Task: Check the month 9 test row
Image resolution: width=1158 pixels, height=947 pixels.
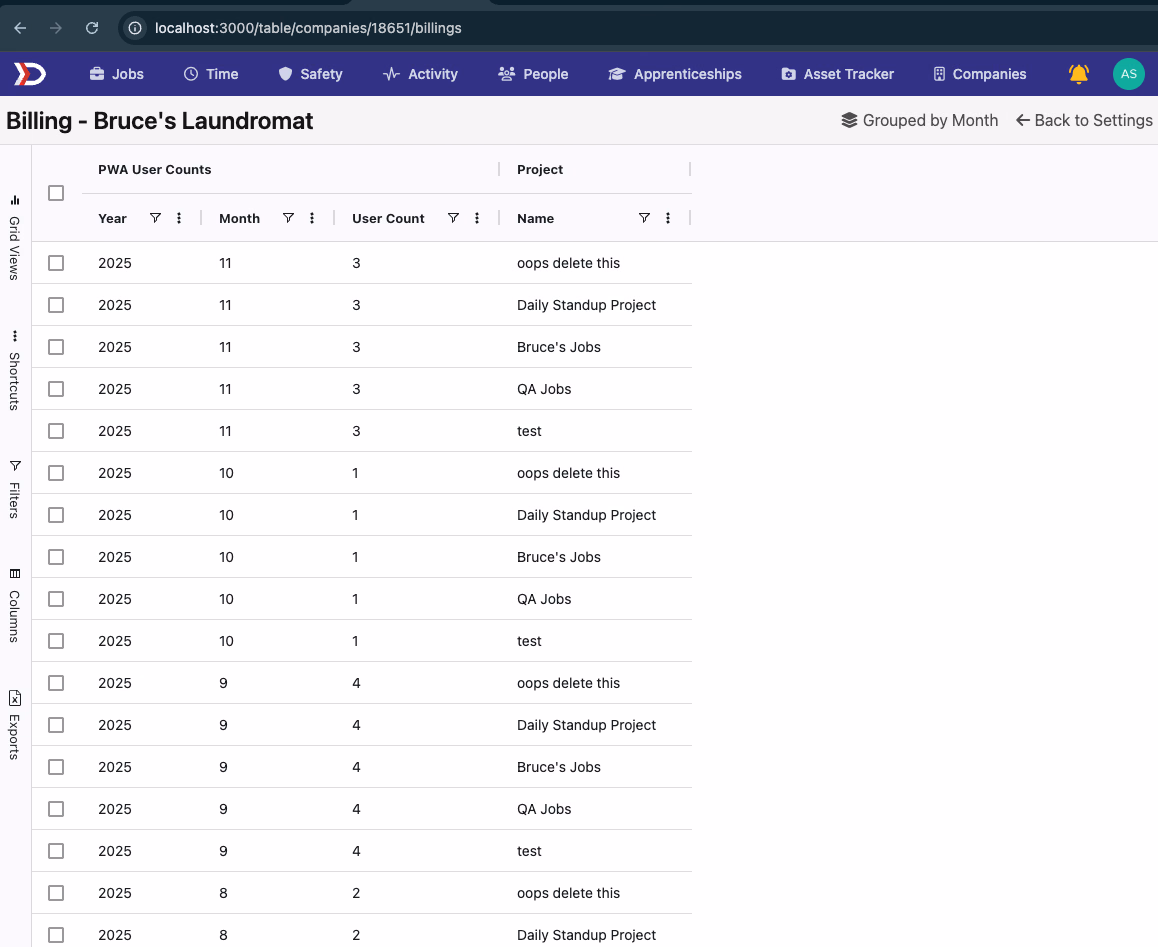Action: pyautogui.click(x=56, y=851)
